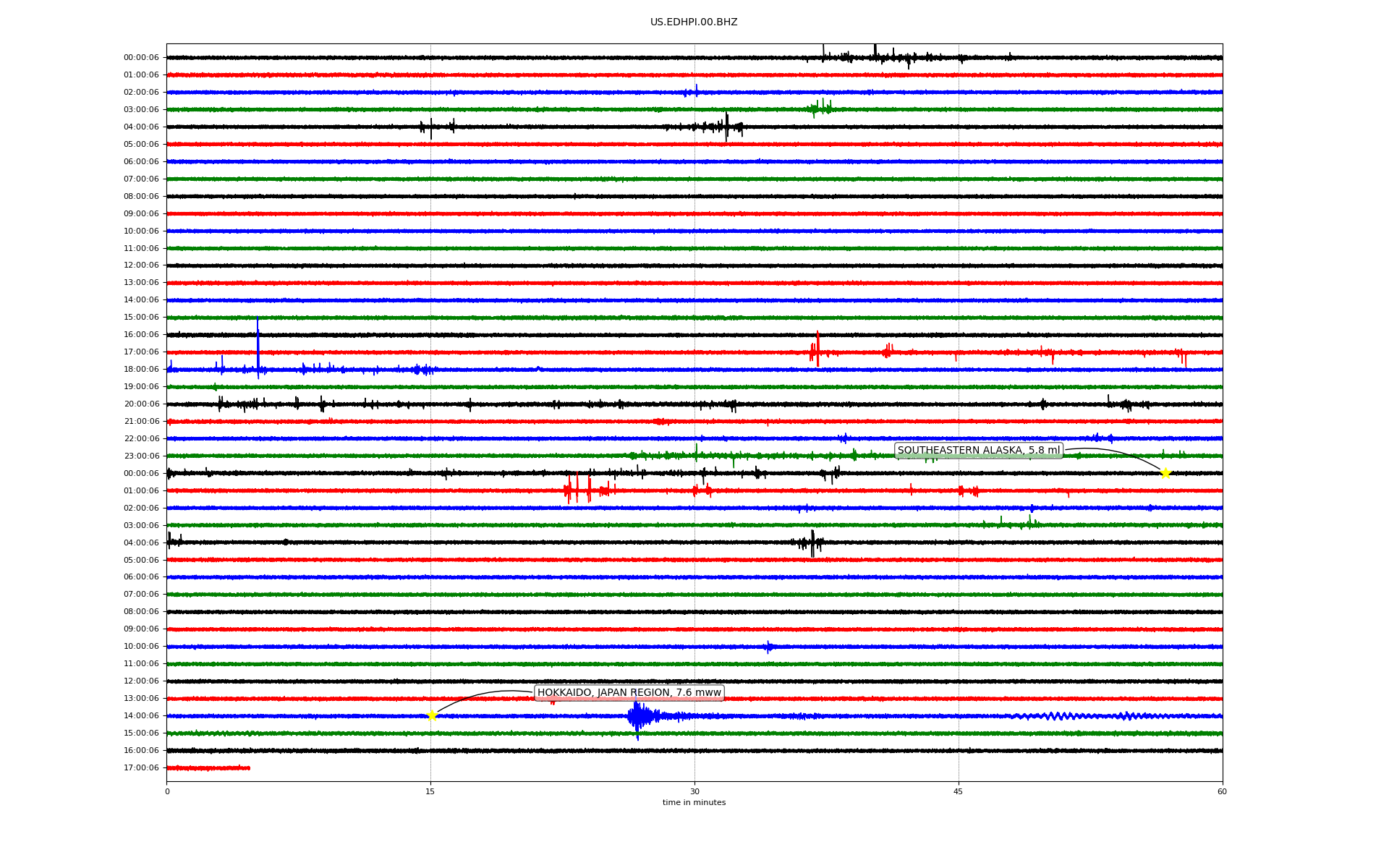Click the 45 tick label on x-axis
Viewport: 1389px width, 868px height.
[958, 791]
